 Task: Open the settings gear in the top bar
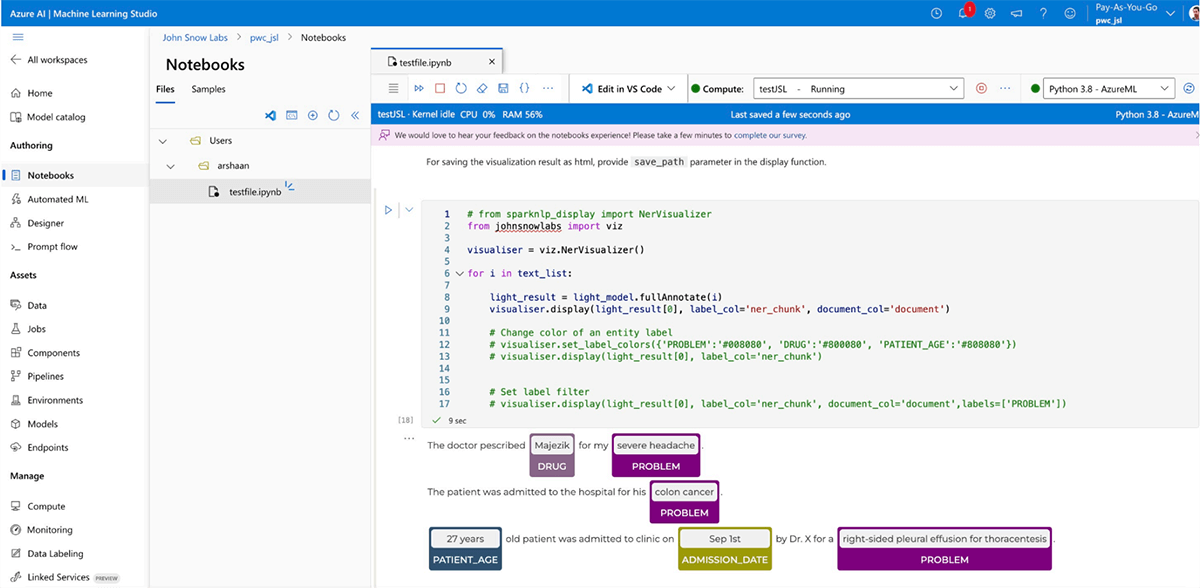pos(990,13)
